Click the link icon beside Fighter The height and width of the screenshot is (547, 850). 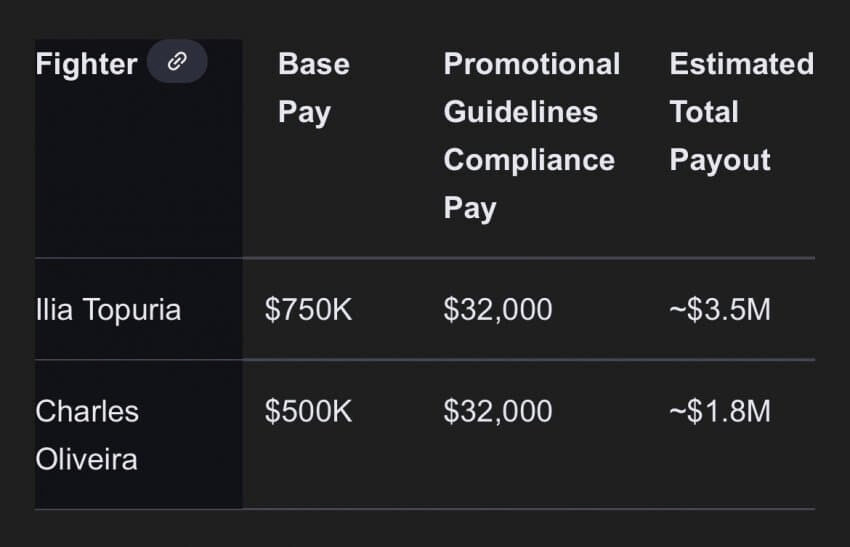click(x=177, y=62)
